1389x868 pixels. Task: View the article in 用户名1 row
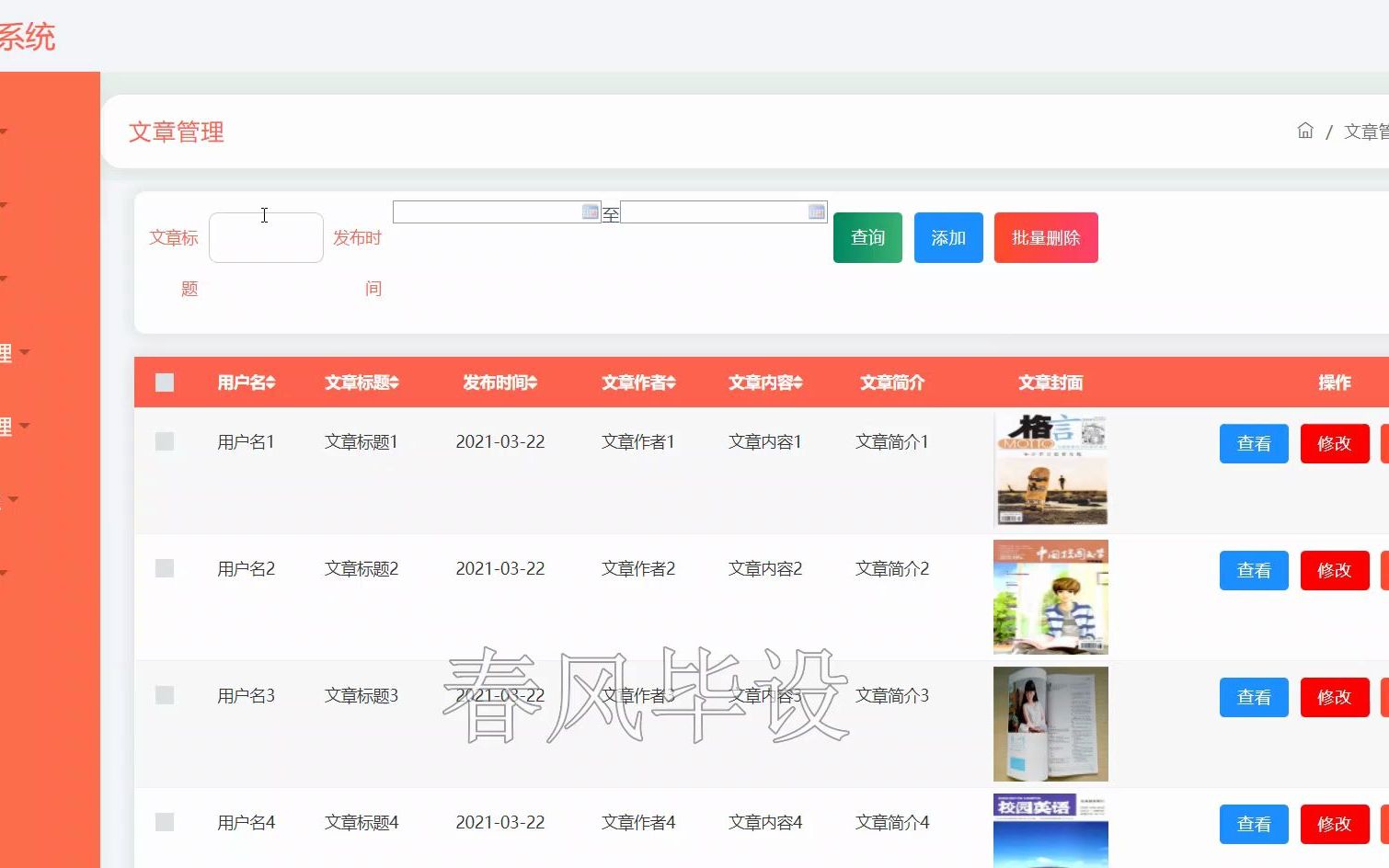(1254, 443)
